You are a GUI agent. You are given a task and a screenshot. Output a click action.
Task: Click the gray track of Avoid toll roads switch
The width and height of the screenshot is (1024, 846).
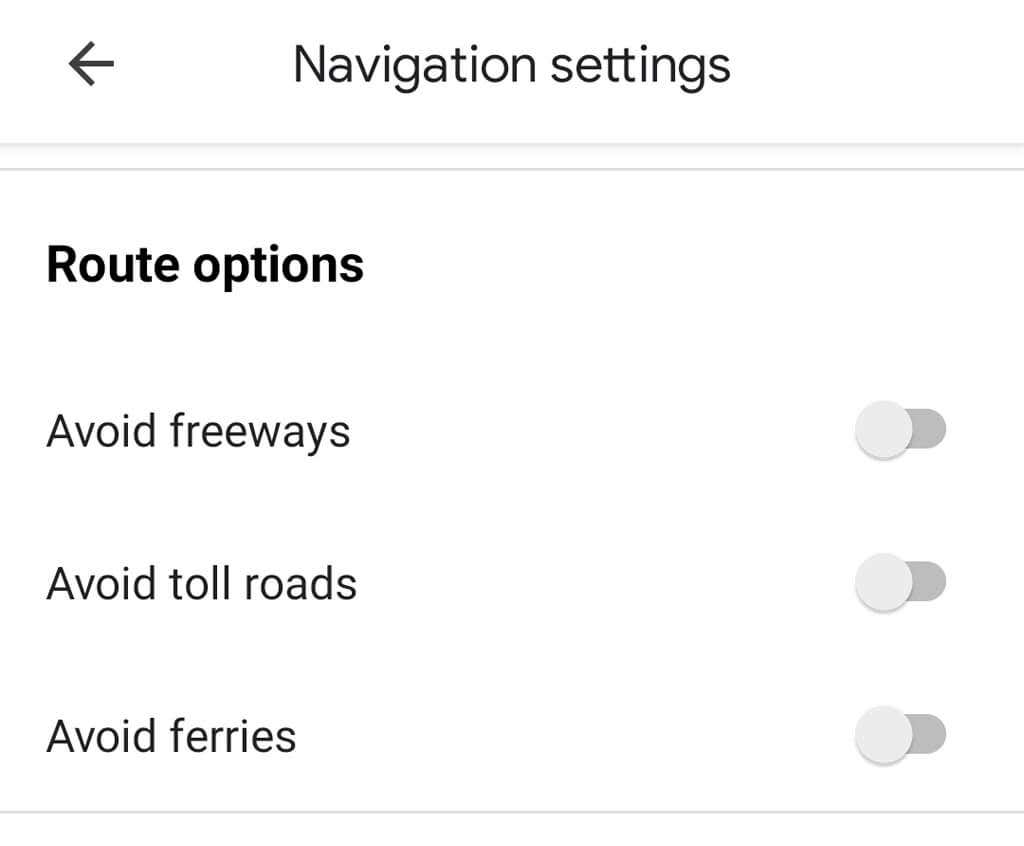pyautogui.click(x=930, y=583)
